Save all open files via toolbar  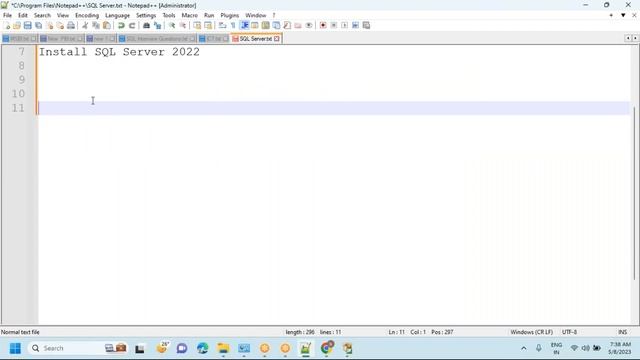(38, 25)
